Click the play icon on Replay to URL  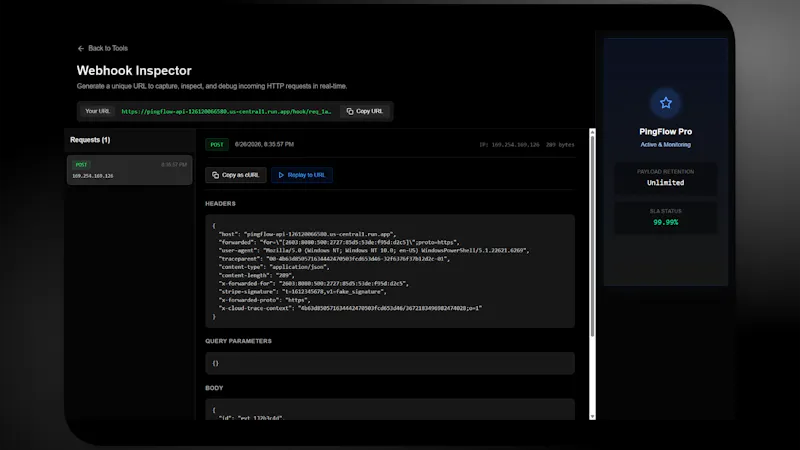tap(281, 175)
